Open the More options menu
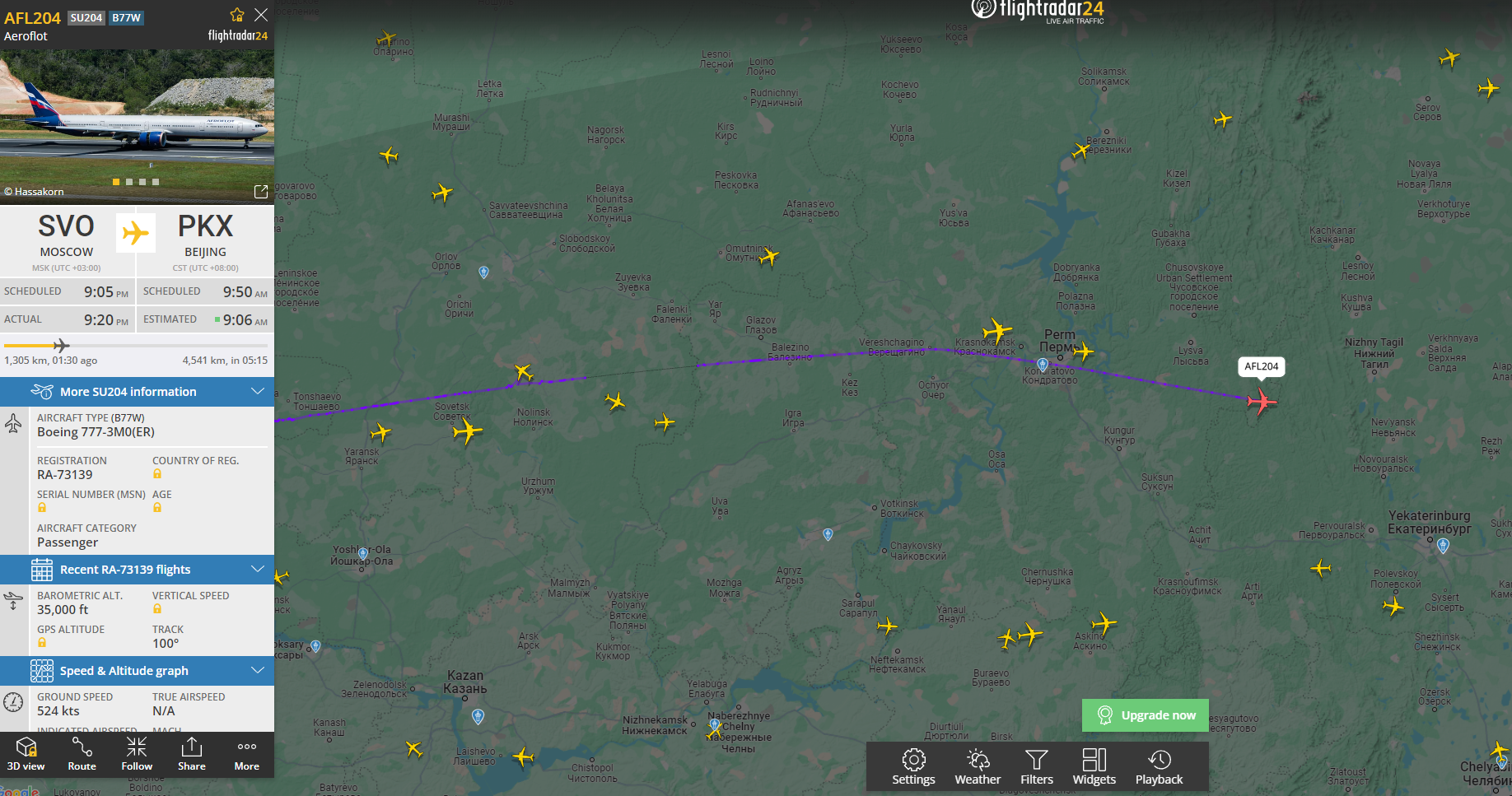This screenshot has height=796, width=1512. [247, 754]
